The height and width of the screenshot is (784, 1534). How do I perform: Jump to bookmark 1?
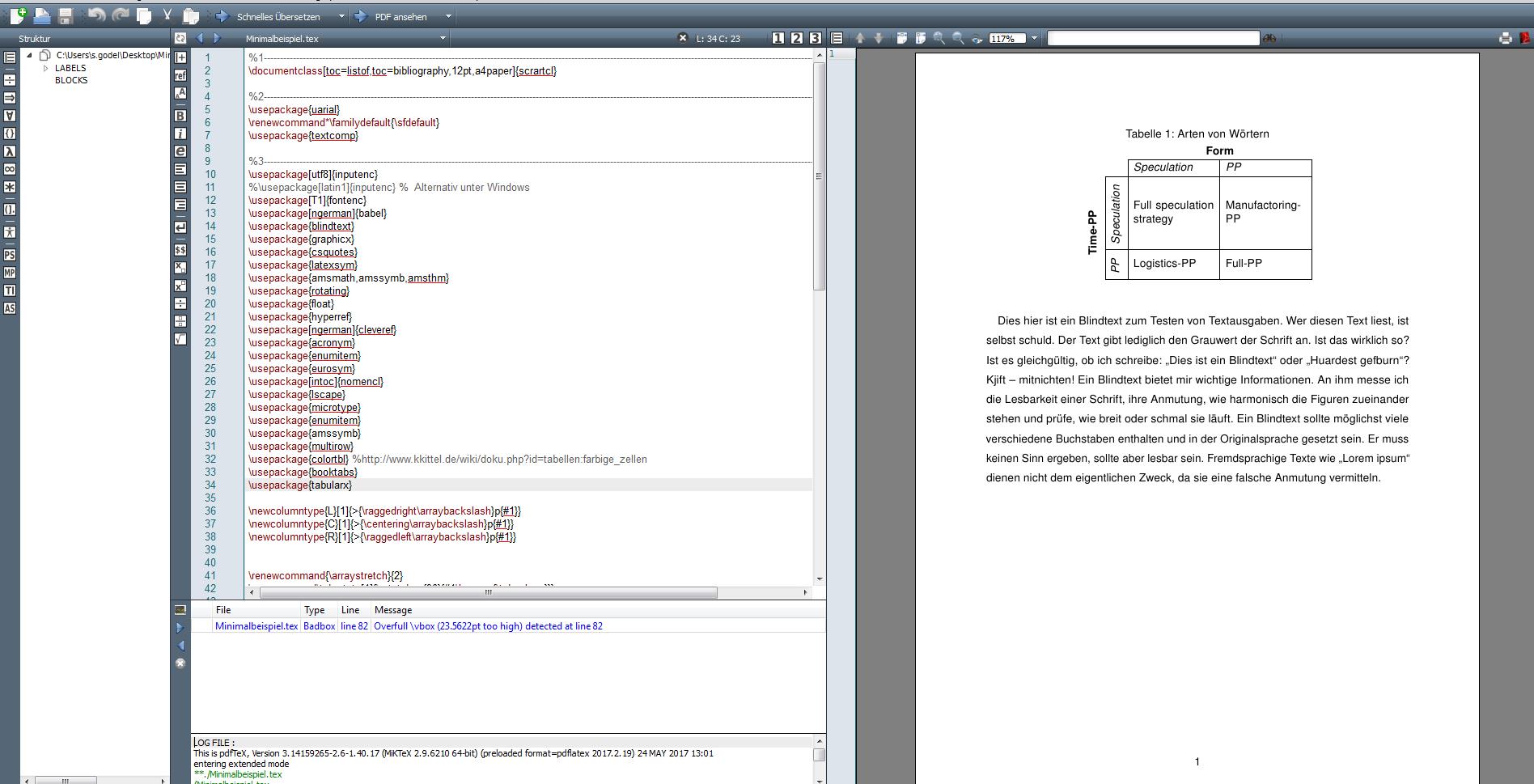(x=778, y=38)
